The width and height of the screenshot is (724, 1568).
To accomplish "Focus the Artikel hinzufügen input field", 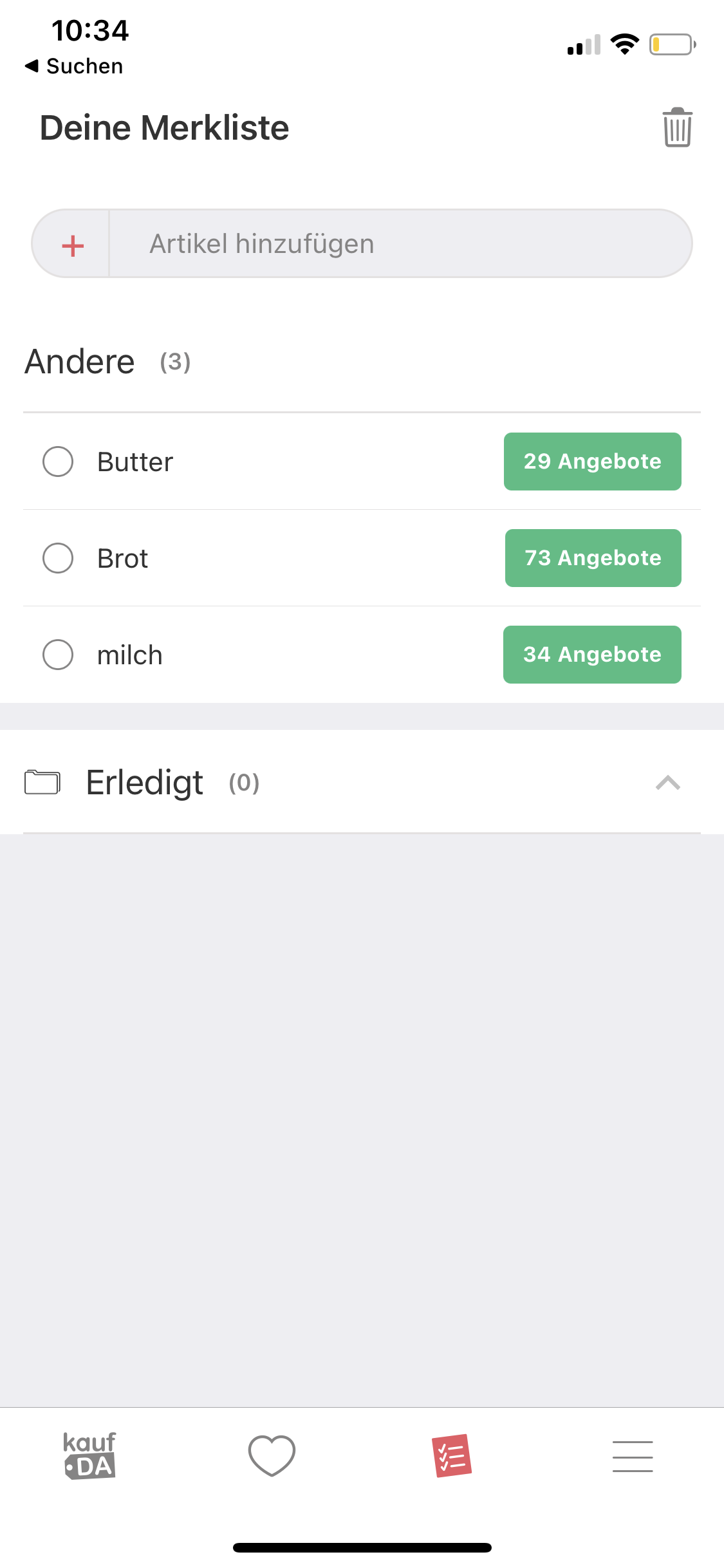I will (x=400, y=244).
